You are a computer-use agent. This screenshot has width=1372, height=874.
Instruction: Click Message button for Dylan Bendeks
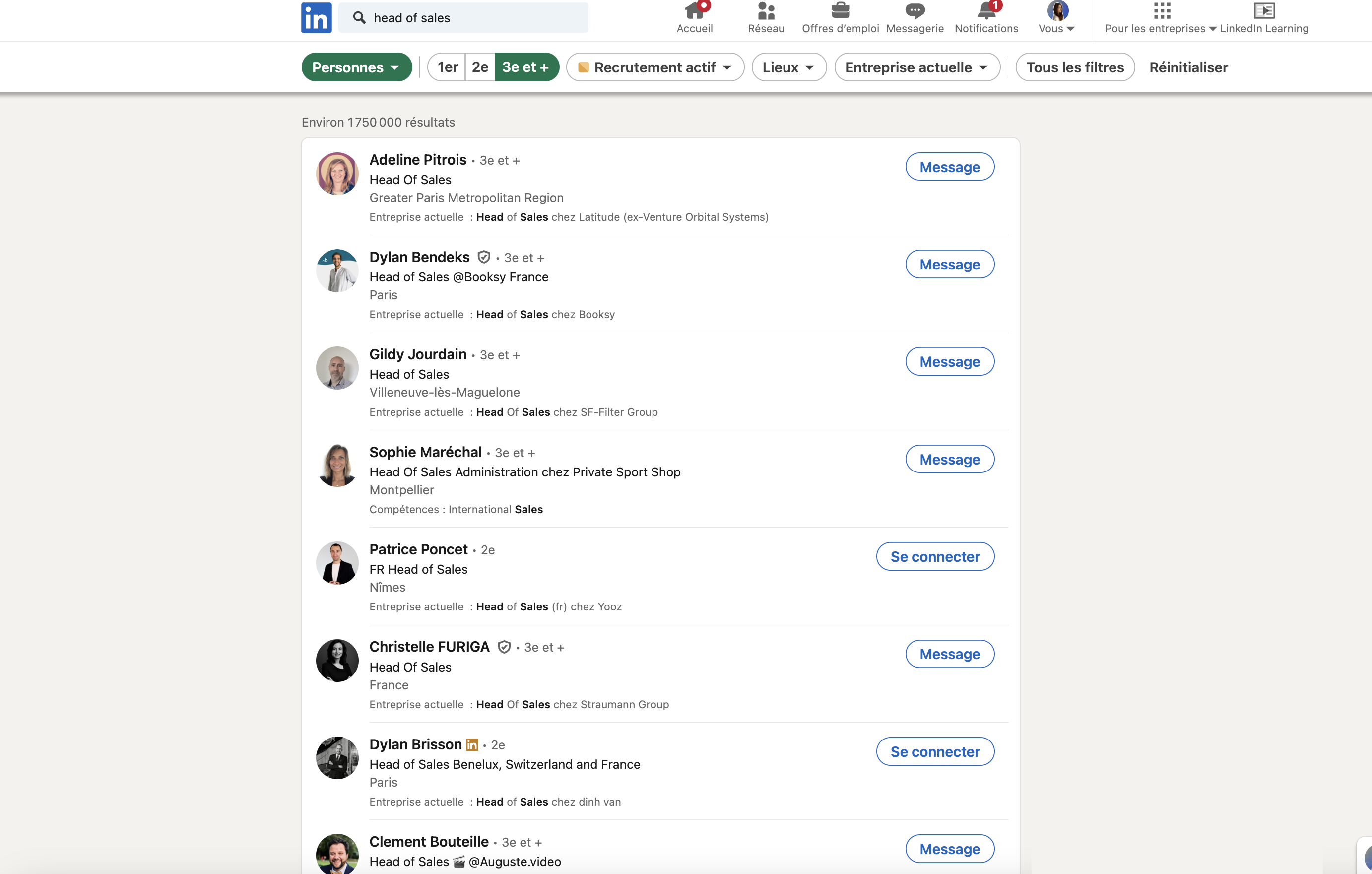coord(949,264)
